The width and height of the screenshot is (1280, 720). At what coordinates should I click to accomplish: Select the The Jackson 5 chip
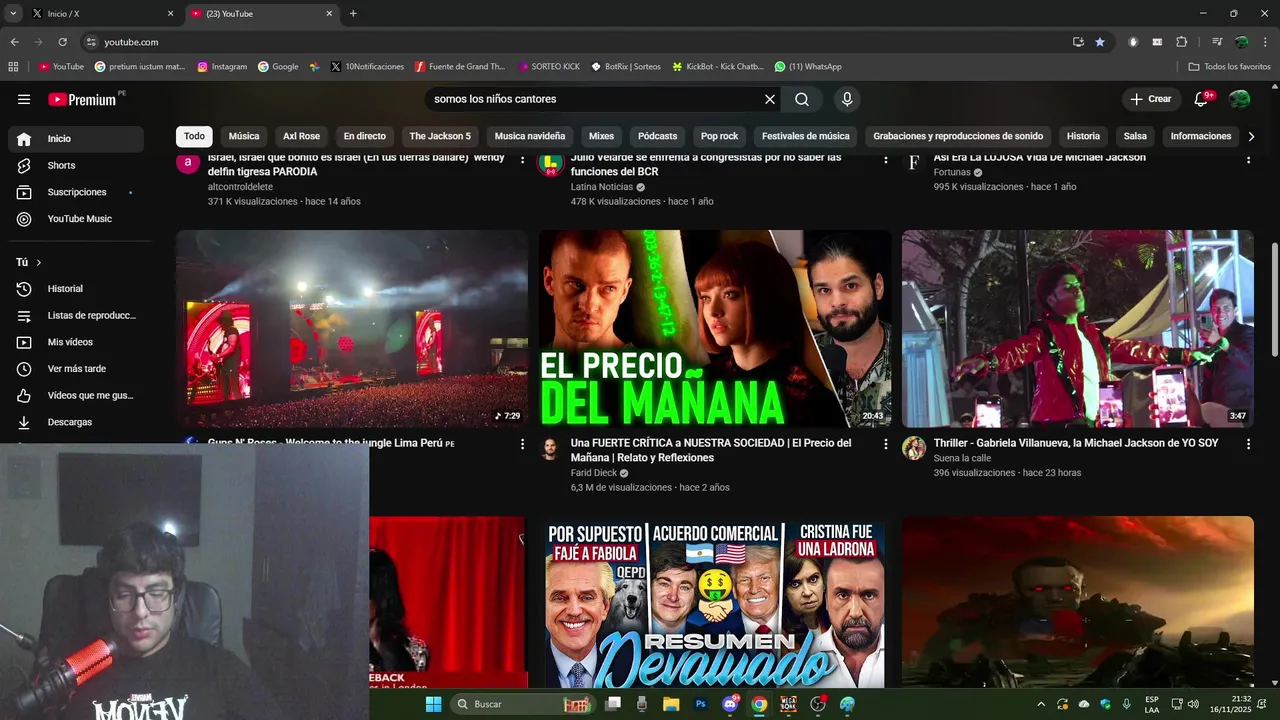[x=440, y=136]
